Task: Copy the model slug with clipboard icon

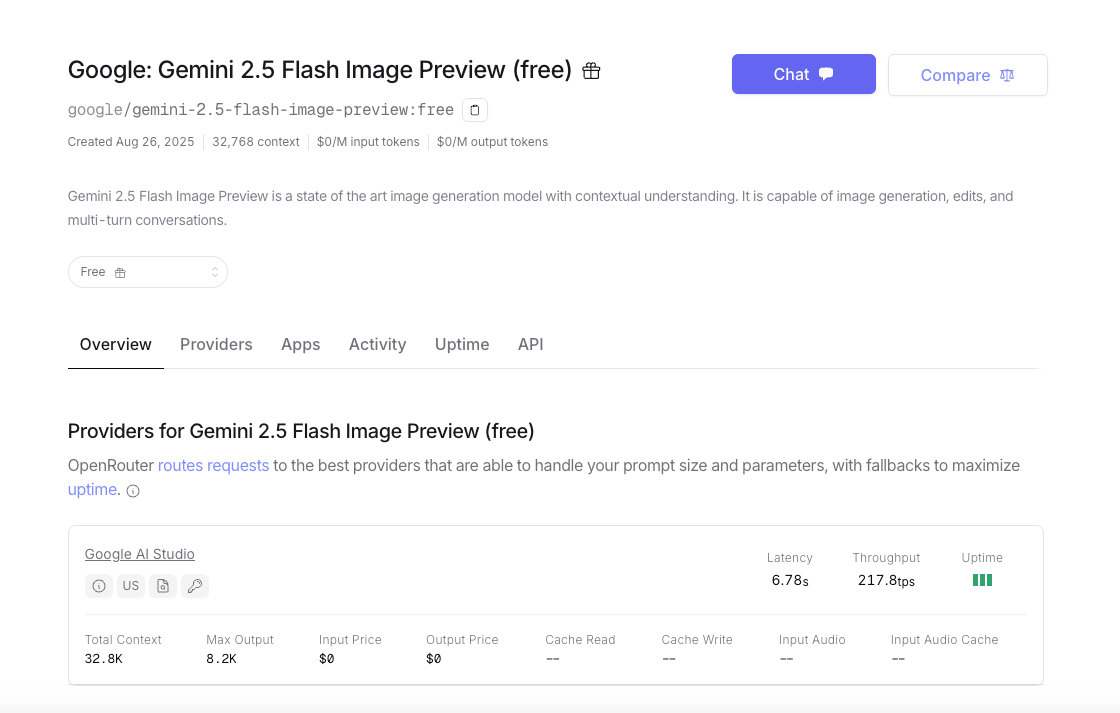Action: [x=475, y=110]
